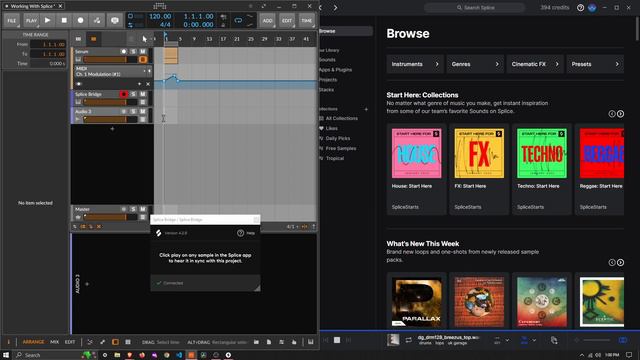Open the project file icon in Bitwig footer
640x360 pixels.
tap(269, 342)
